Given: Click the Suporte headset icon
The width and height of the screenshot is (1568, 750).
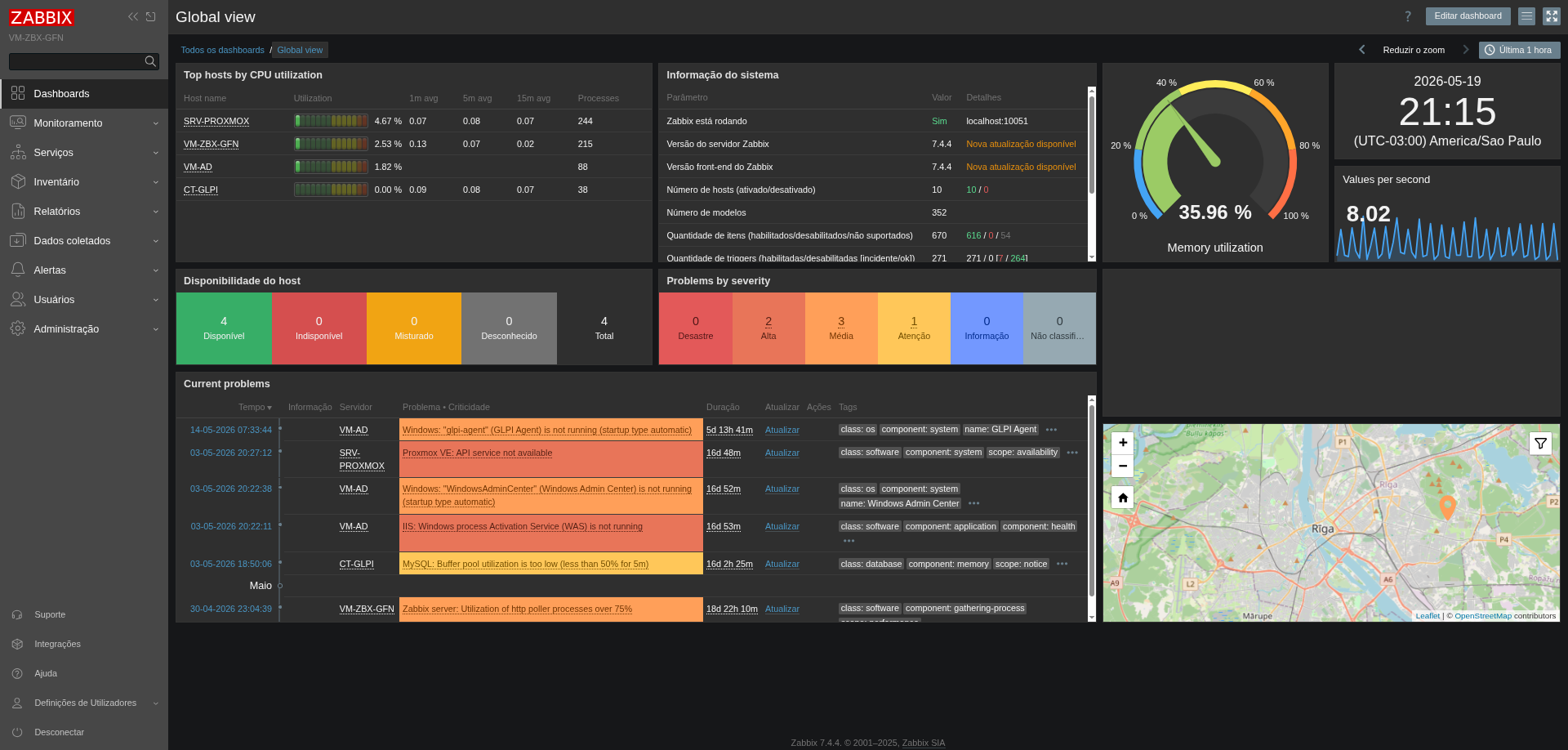Looking at the screenshot, I should (x=17, y=614).
